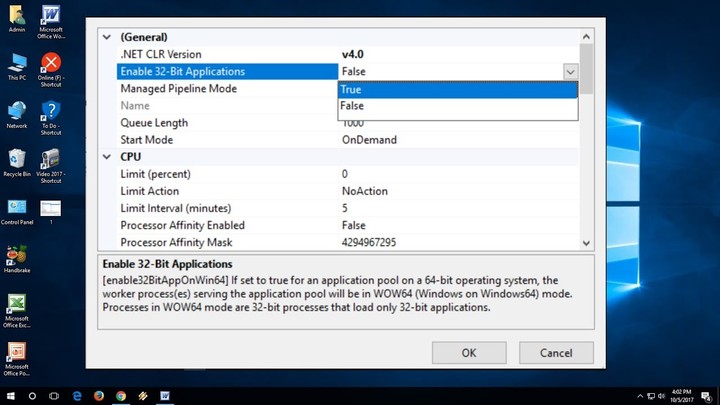Viewport: 720px width, 405px height.
Task: Choose False in the dropdown list
Action: pyautogui.click(x=457, y=106)
